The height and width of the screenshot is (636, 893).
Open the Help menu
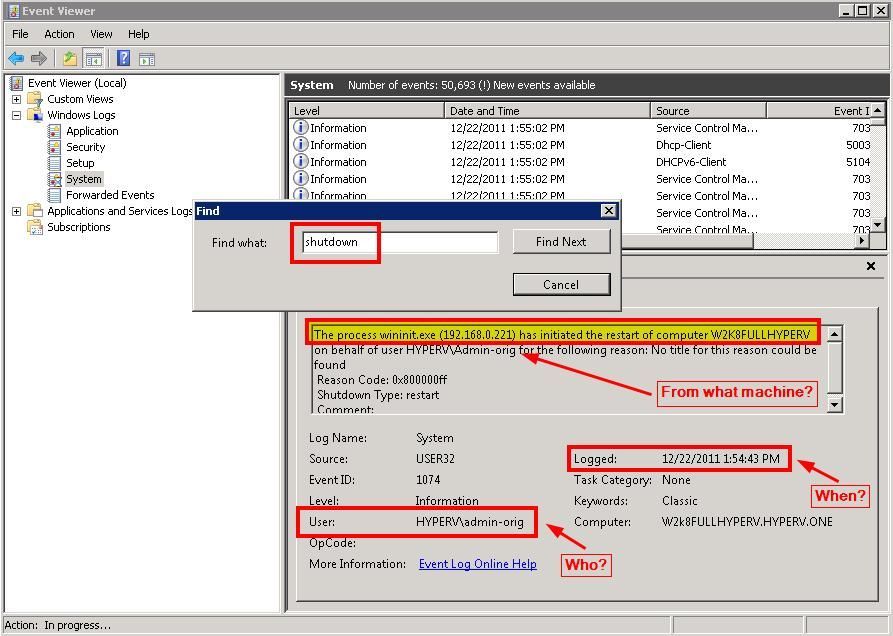(x=138, y=34)
